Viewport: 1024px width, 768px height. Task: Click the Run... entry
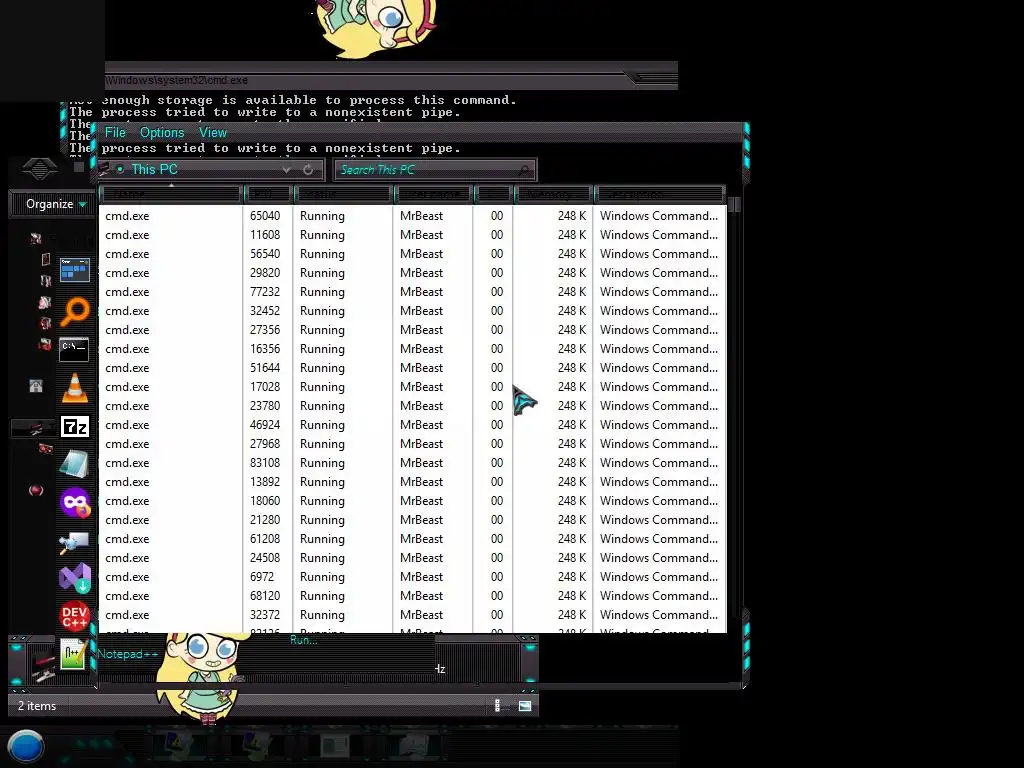pyautogui.click(x=304, y=640)
